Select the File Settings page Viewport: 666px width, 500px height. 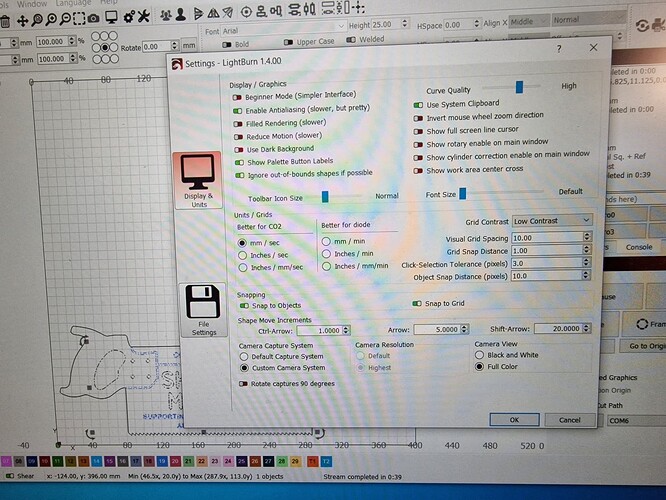[203, 310]
